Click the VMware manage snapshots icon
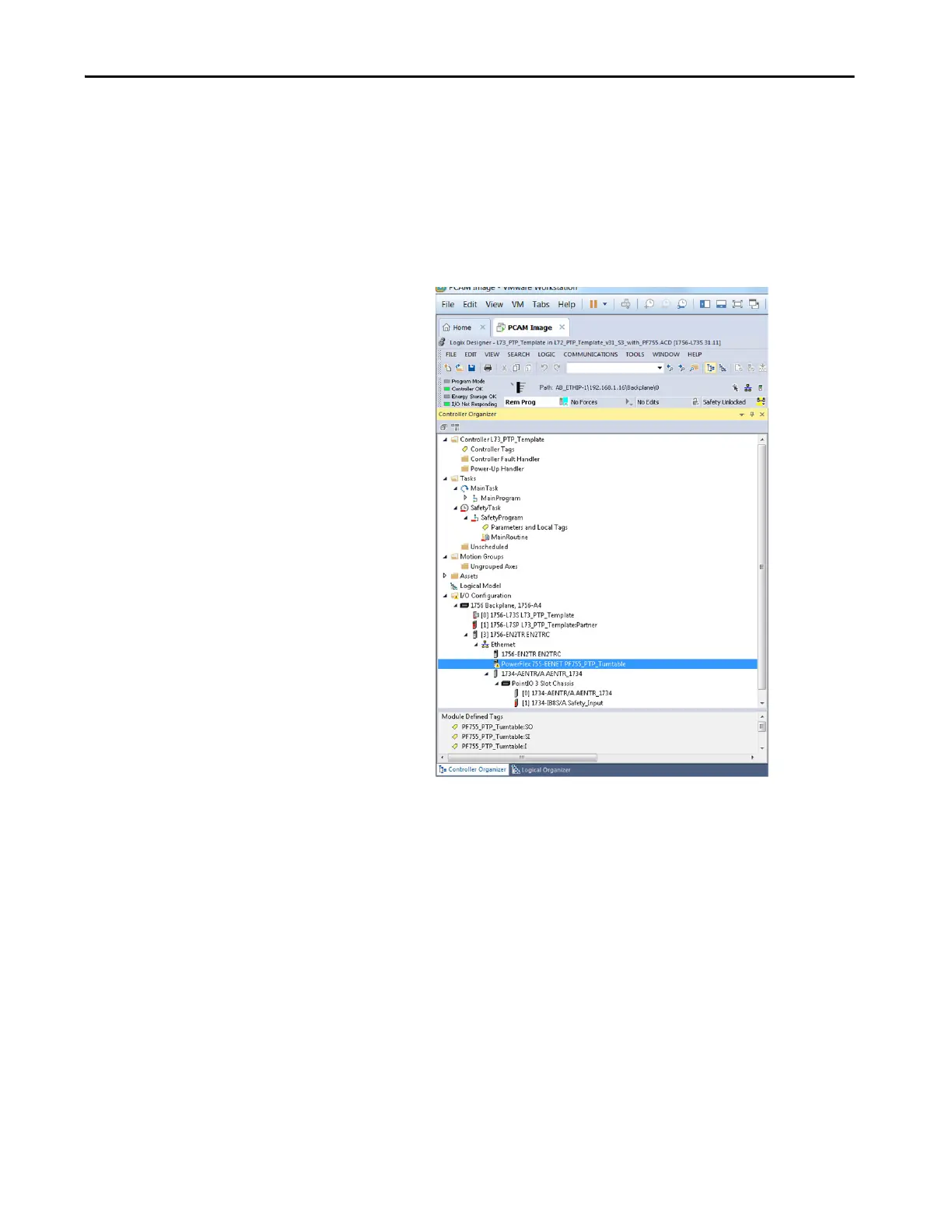 682,304
